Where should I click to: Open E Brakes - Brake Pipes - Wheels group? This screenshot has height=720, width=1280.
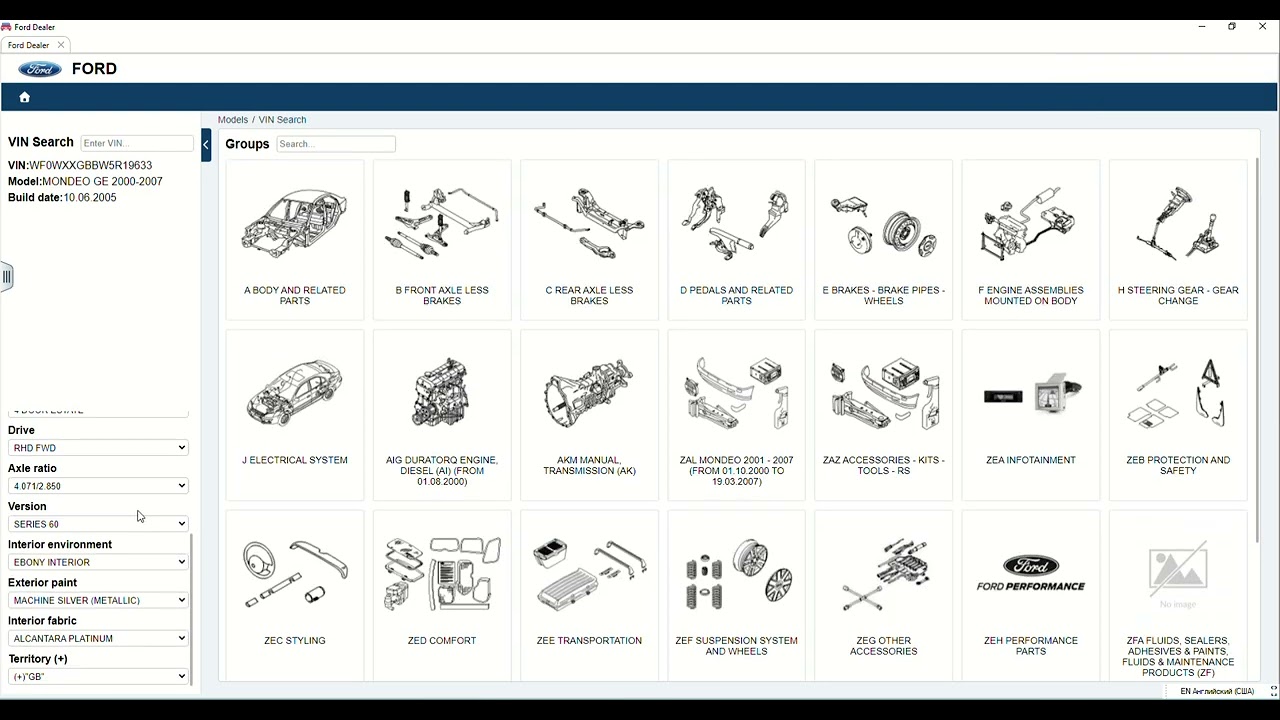coord(883,240)
